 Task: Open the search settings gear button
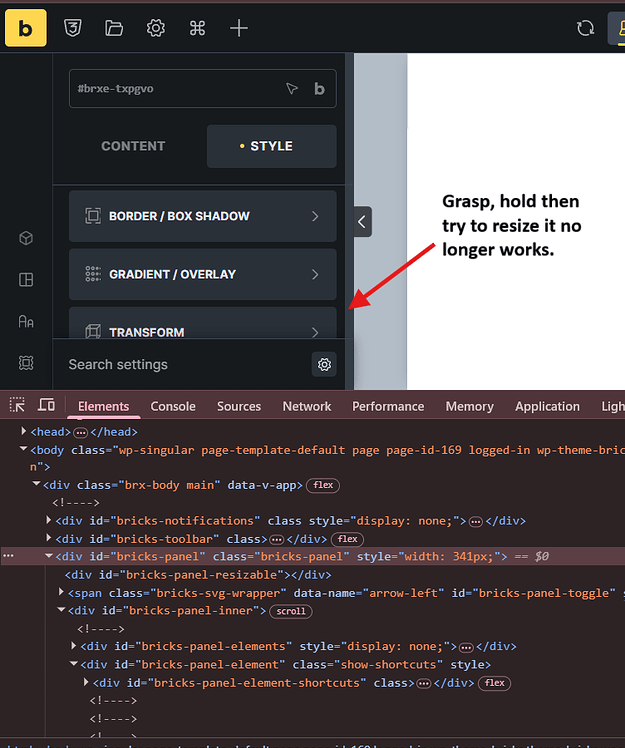(x=324, y=364)
